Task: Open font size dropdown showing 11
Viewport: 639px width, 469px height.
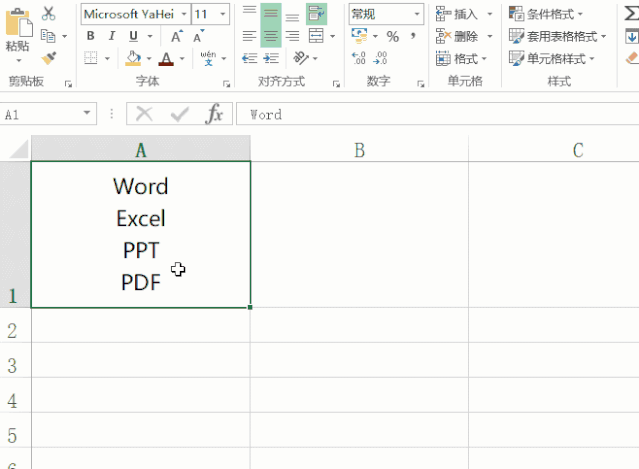Action: 223,14
